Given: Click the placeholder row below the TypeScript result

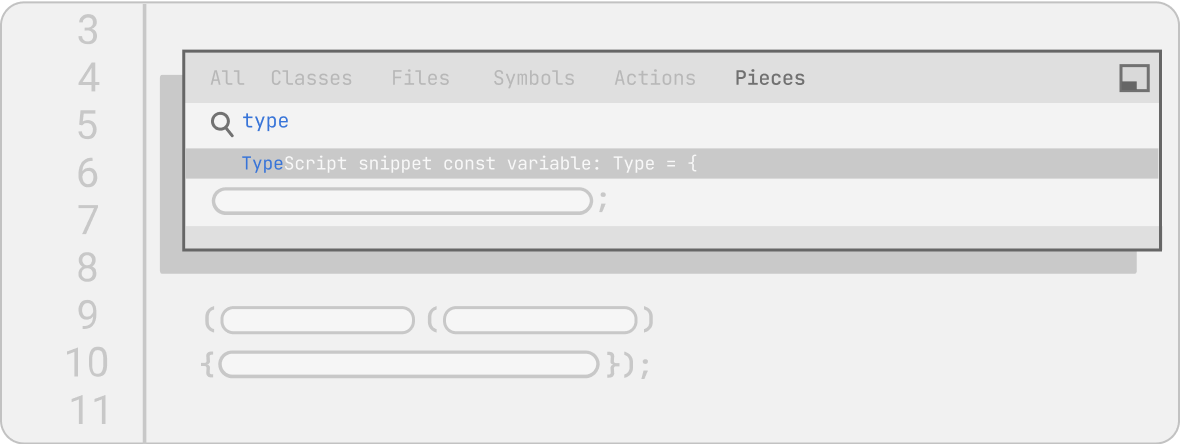Looking at the screenshot, I should pyautogui.click(x=402, y=201).
